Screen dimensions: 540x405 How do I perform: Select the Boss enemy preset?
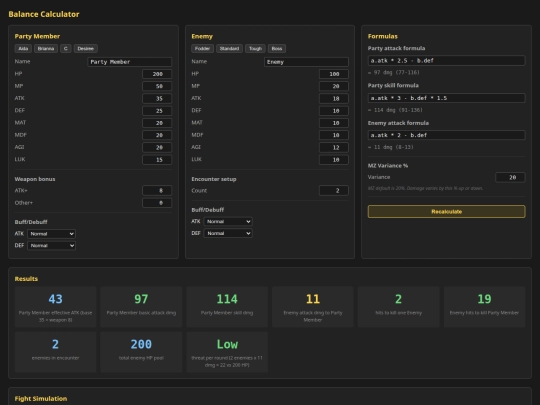point(277,49)
